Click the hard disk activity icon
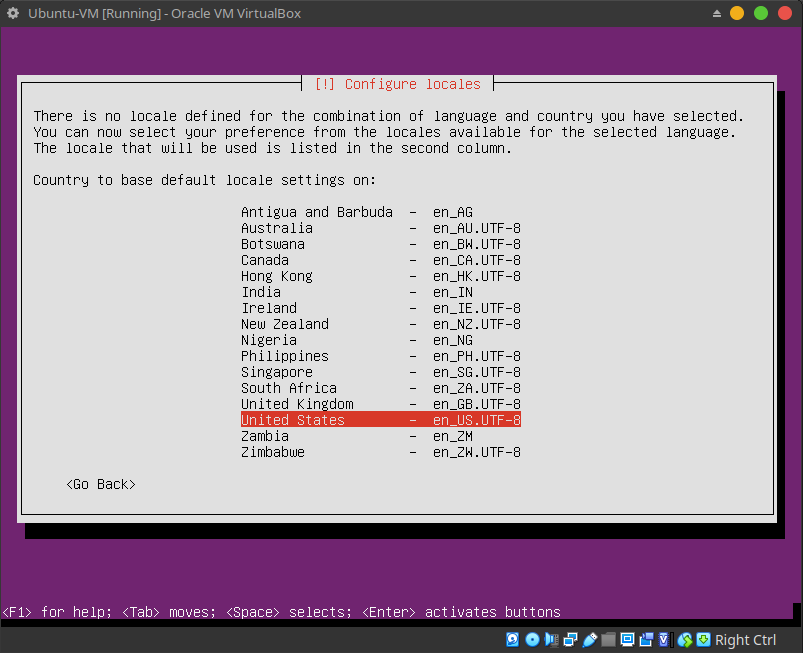This screenshot has width=803, height=653. (512, 639)
